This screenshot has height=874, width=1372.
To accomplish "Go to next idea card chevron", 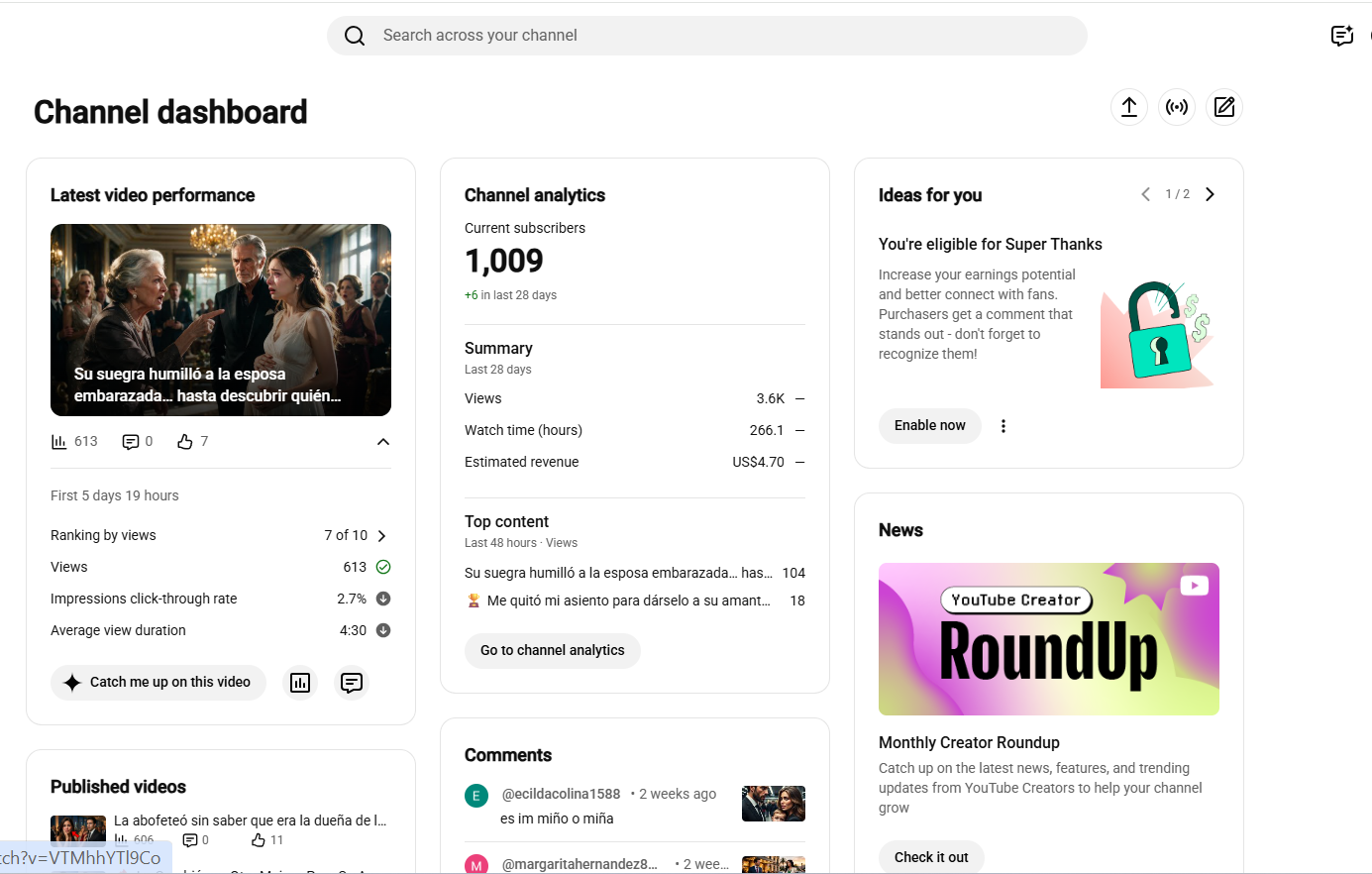I will pyautogui.click(x=1210, y=194).
